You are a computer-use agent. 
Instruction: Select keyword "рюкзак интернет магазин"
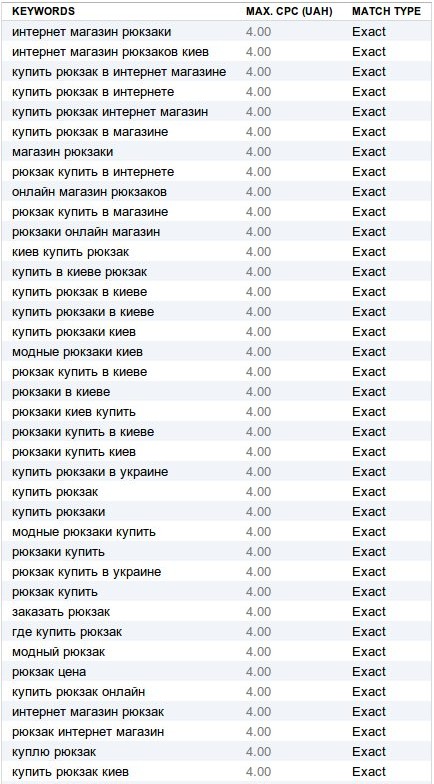pyautogui.click(x=88, y=732)
